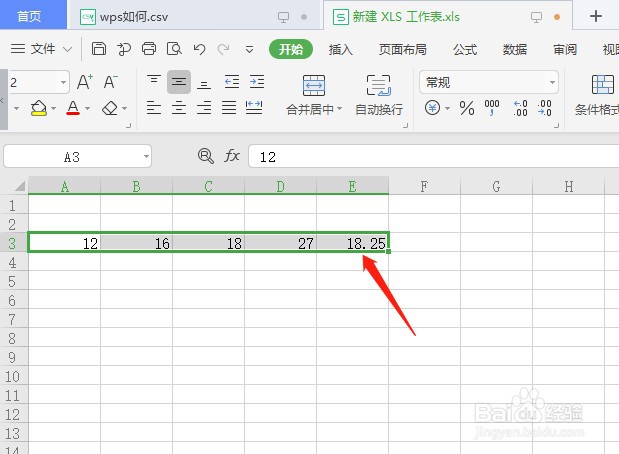Switch to the 页面布局 tab
This screenshot has height=454, width=619.
[x=403, y=49]
